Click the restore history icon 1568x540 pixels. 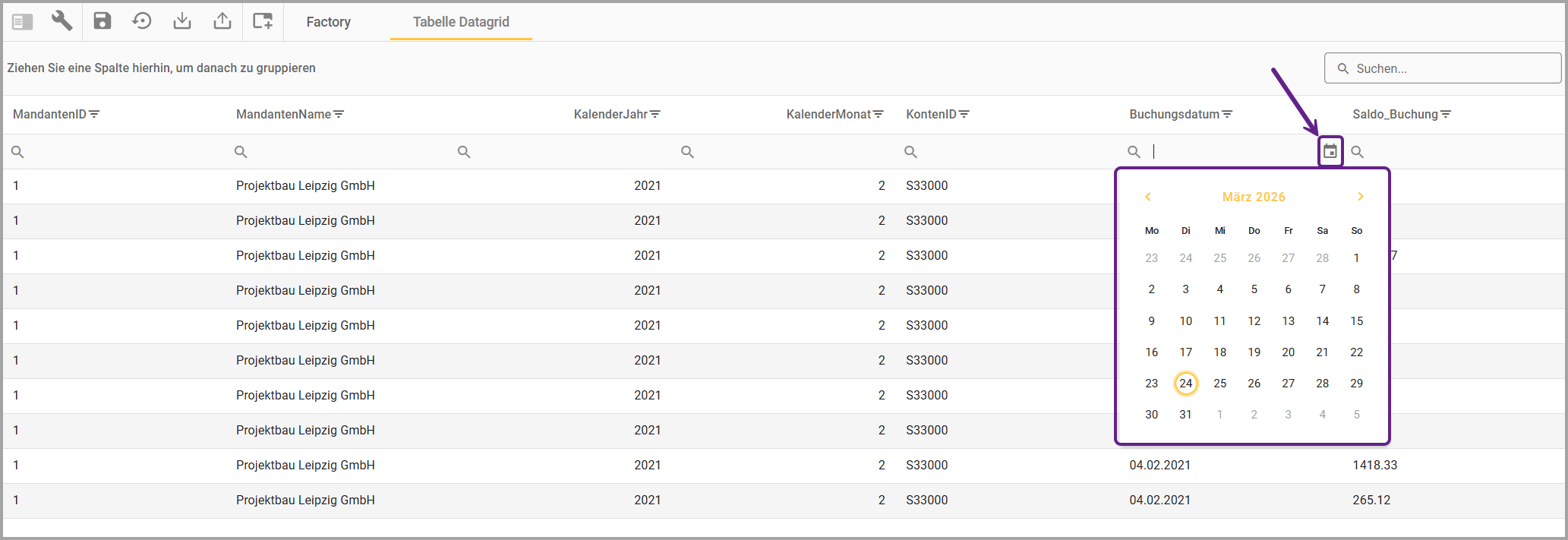tap(142, 21)
